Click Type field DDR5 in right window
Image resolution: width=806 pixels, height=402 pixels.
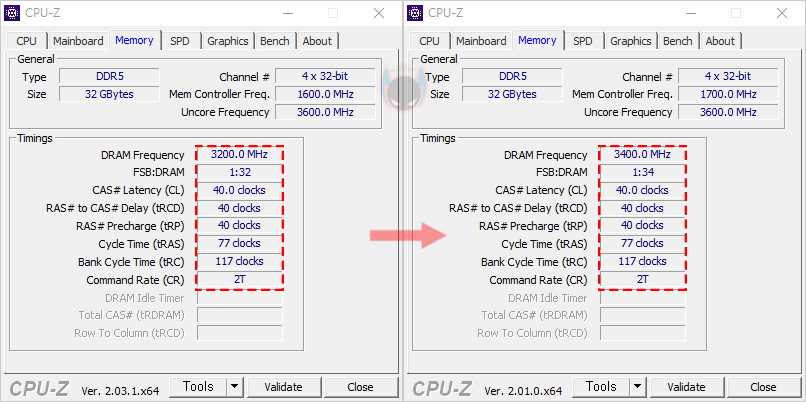coord(512,77)
